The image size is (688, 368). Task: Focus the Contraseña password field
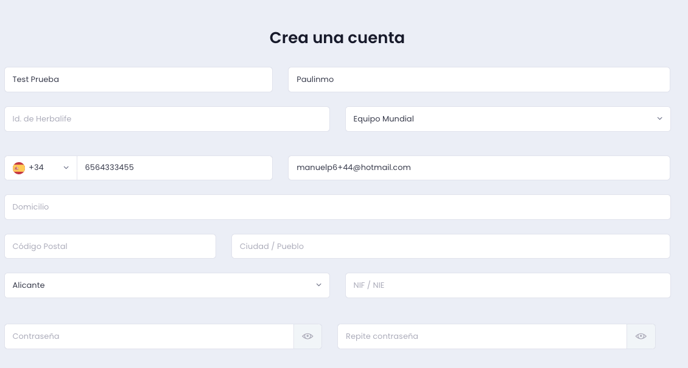pos(149,336)
